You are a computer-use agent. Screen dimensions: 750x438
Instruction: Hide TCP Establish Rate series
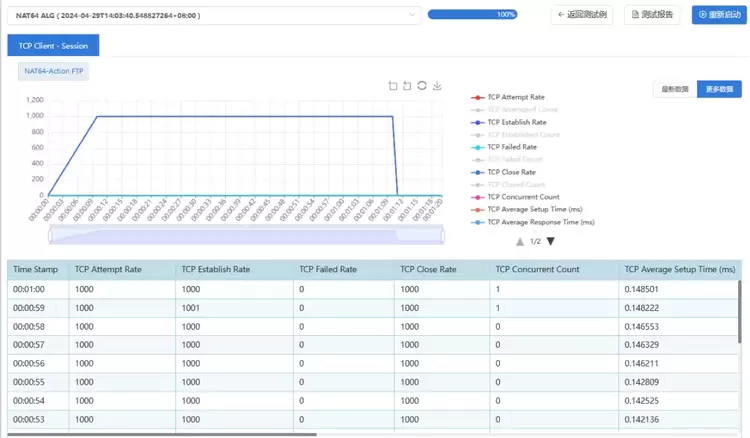pyautogui.click(x=516, y=122)
